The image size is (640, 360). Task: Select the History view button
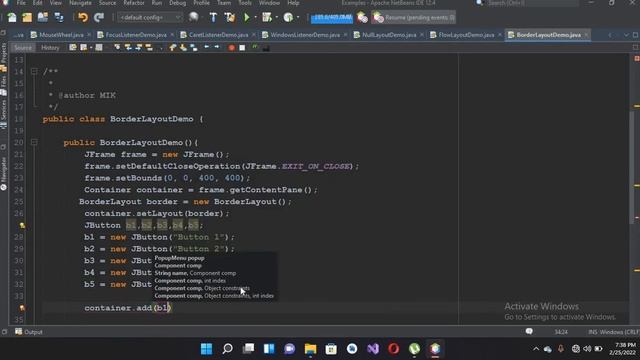[x=50, y=48]
